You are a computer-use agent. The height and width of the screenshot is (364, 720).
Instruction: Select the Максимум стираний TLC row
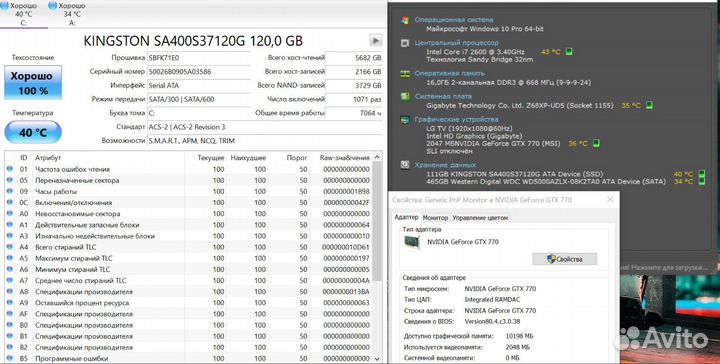[188, 258]
